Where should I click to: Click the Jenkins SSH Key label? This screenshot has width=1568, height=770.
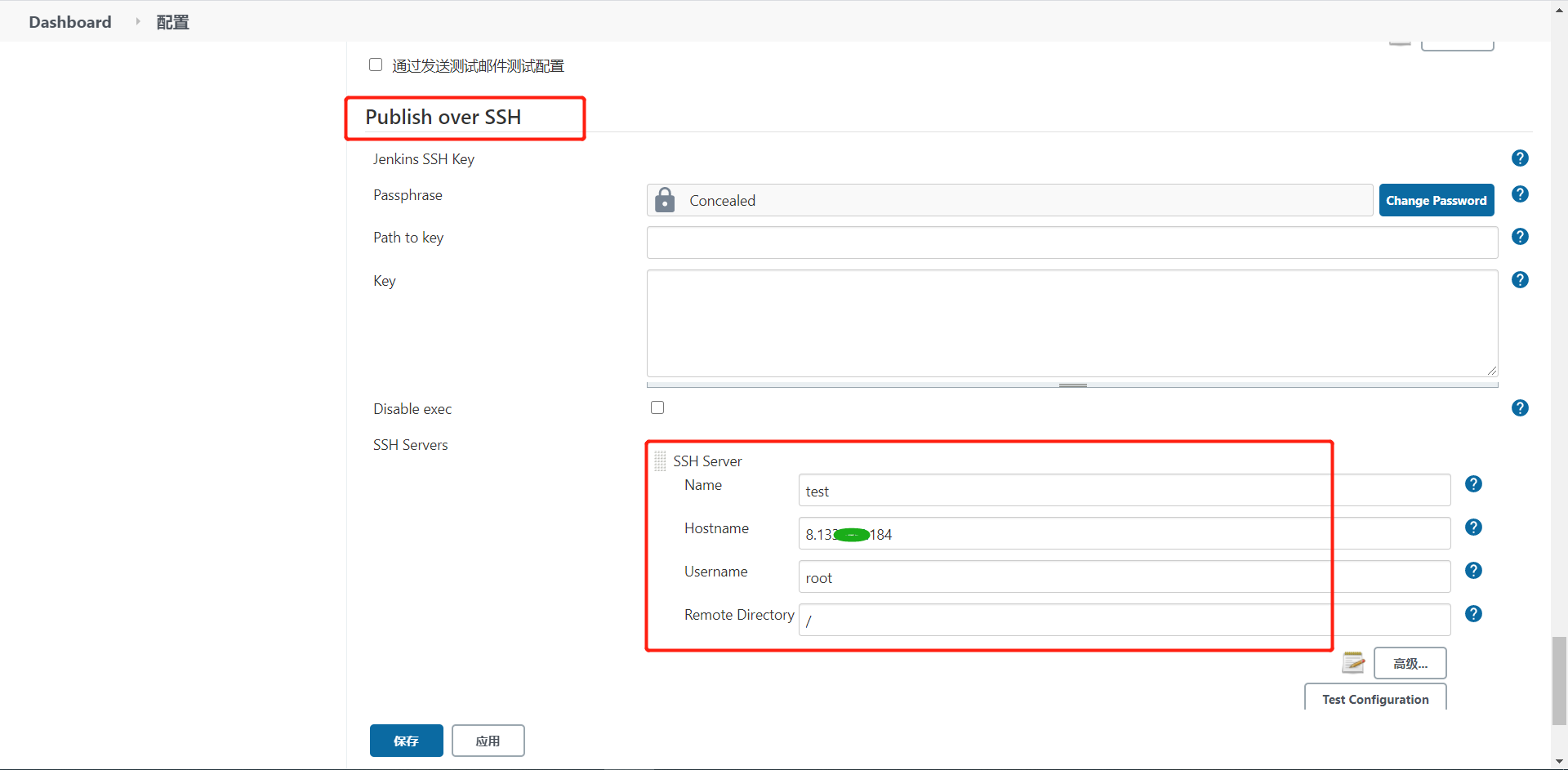(x=424, y=159)
